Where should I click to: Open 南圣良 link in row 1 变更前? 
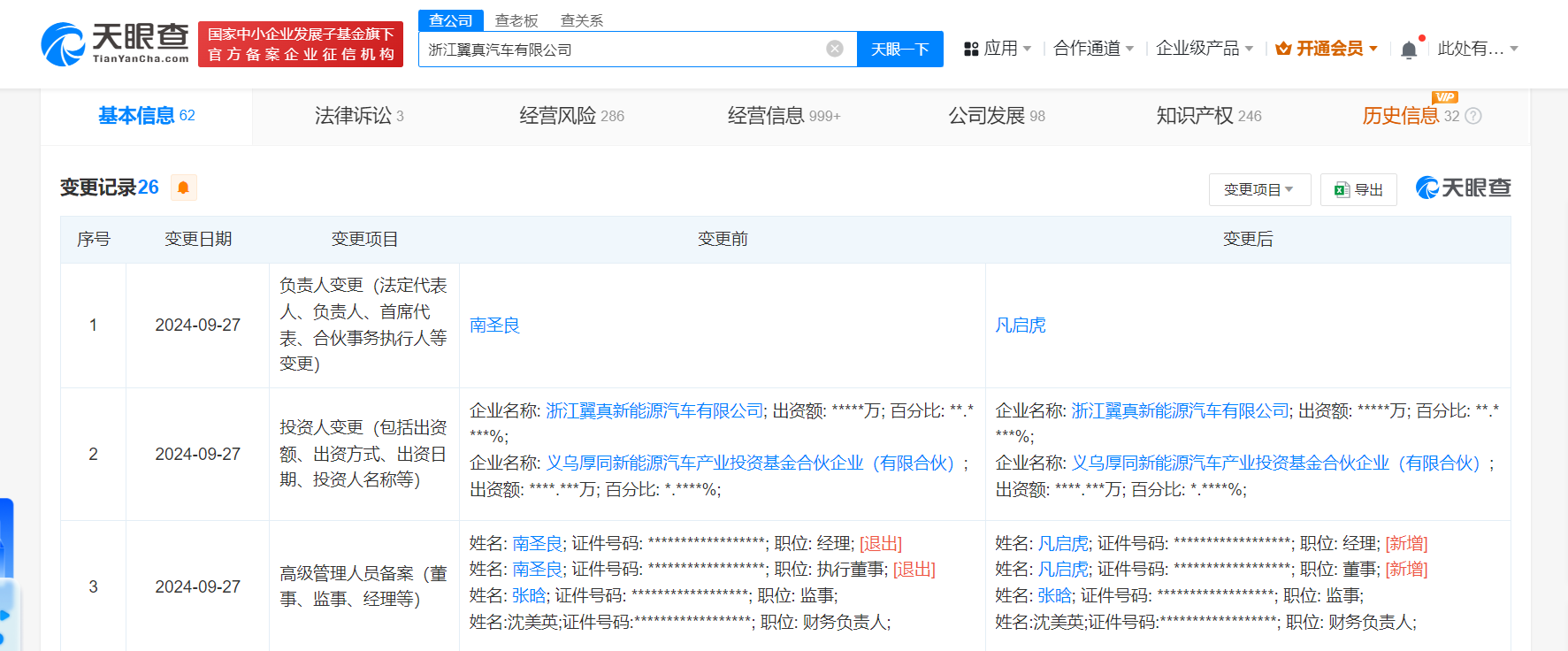coord(494,325)
